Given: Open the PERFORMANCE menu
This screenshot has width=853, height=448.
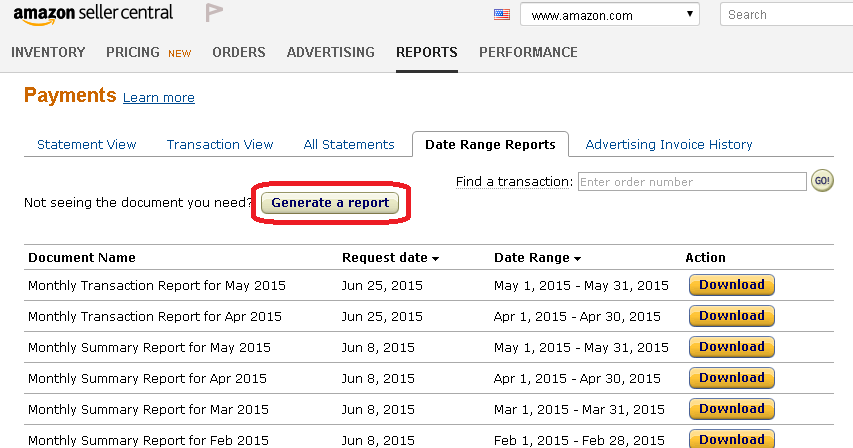Looking at the screenshot, I should tap(528, 52).
